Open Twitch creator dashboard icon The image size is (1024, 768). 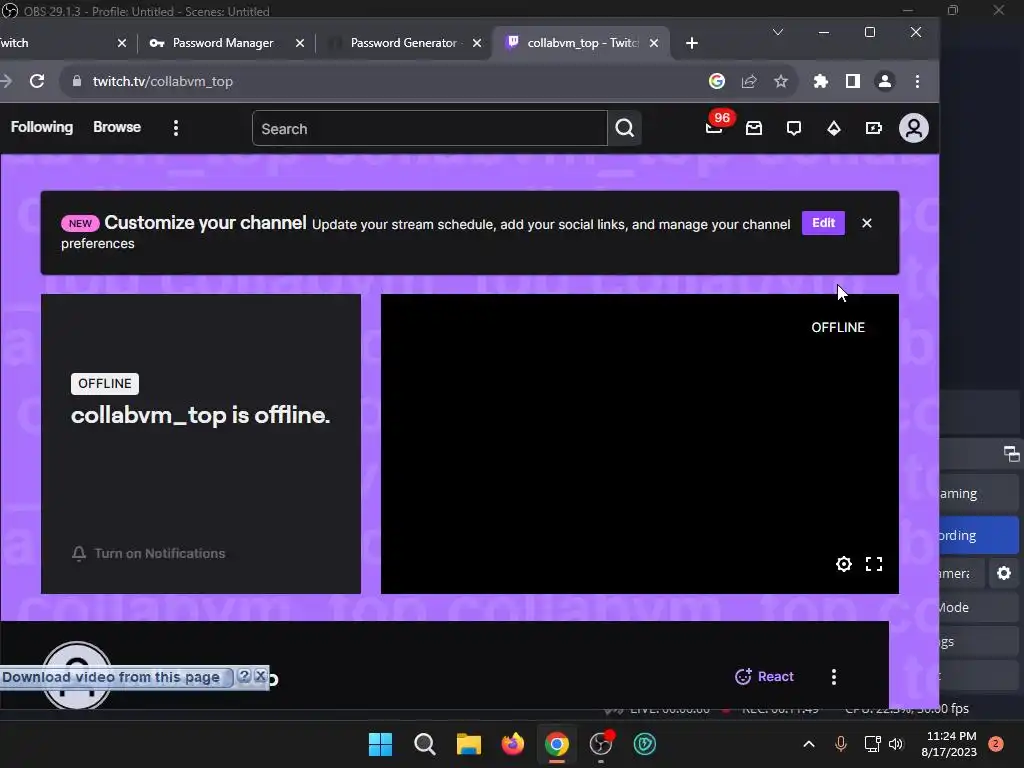(x=873, y=128)
